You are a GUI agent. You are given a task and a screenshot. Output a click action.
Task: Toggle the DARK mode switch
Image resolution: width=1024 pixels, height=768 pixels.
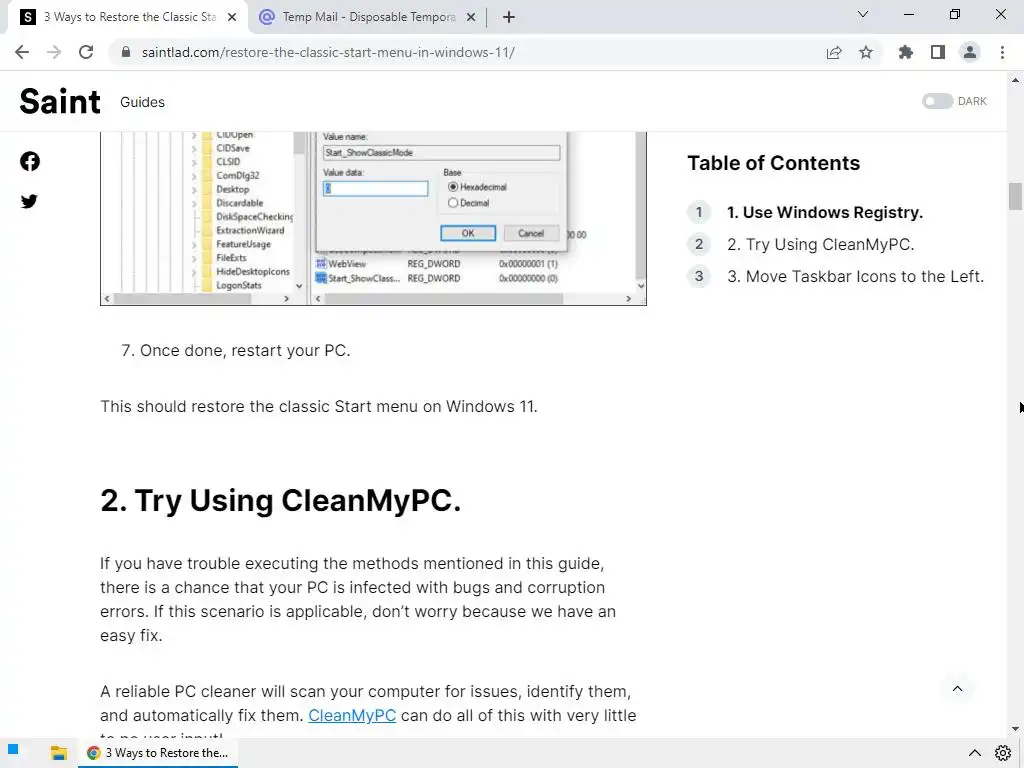coord(937,101)
